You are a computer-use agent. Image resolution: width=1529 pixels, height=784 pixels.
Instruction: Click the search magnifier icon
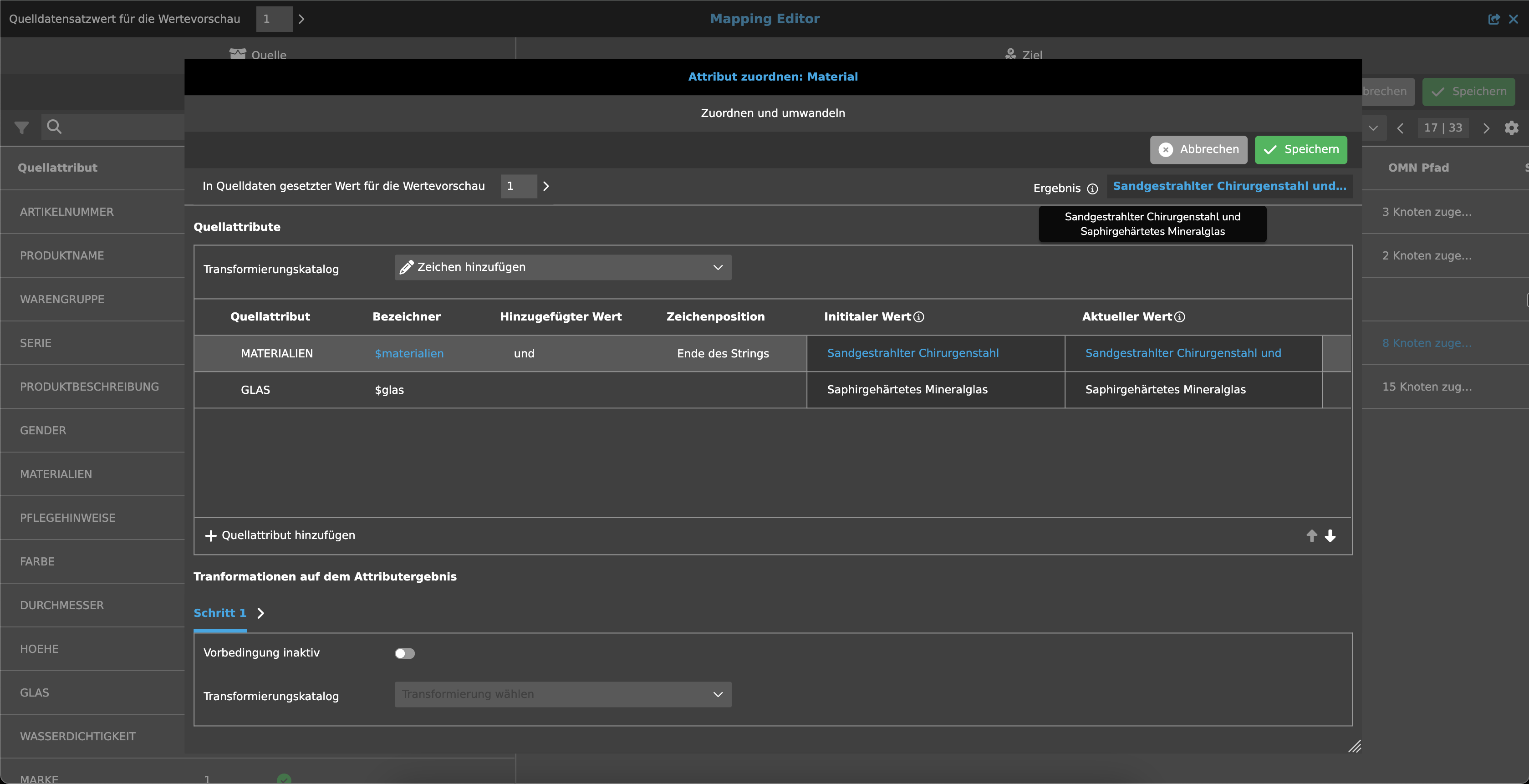(54, 127)
